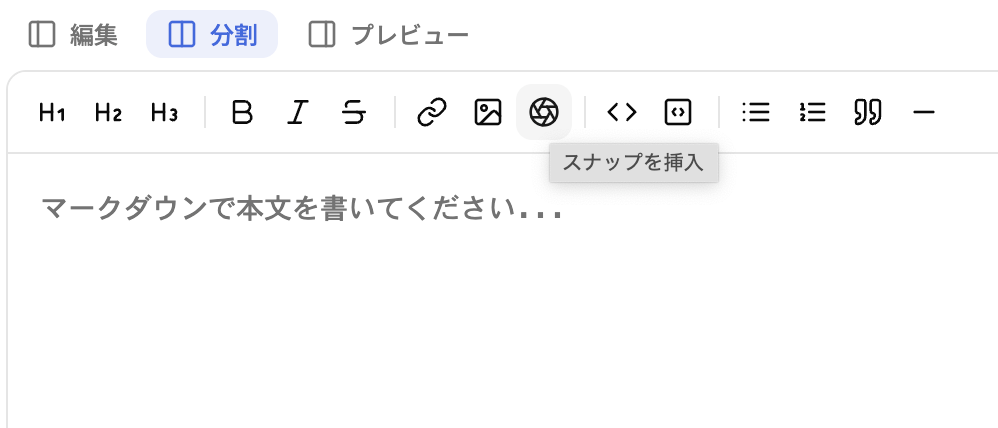Click the スナップを挿入 tooltip label
This screenshot has width=998, height=428.
[x=633, y=163]
